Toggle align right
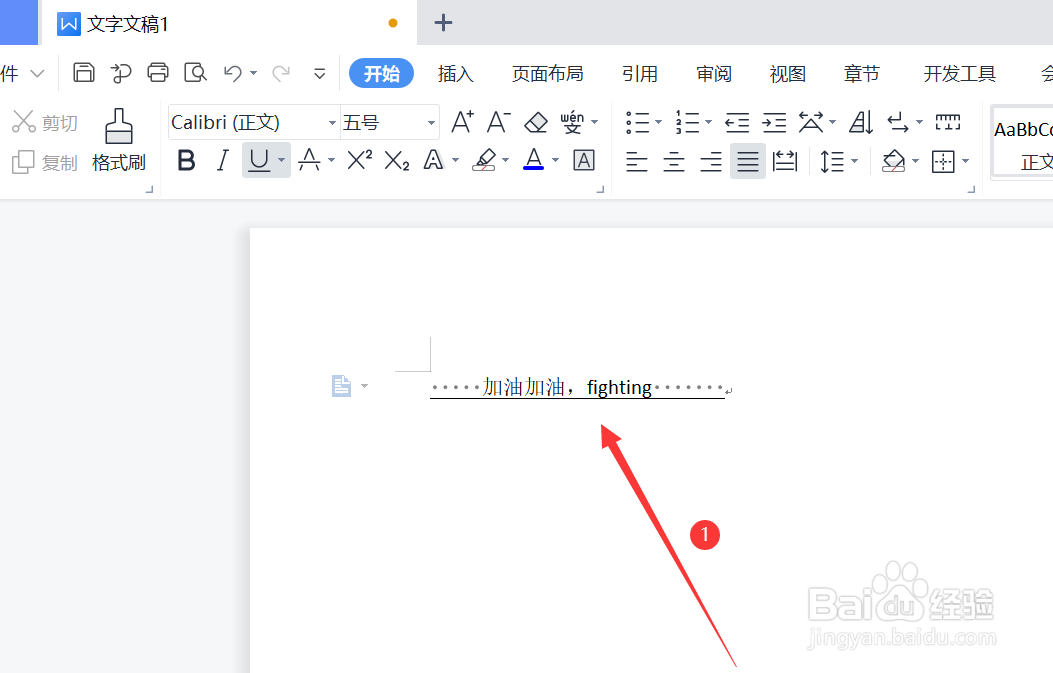 [x=711, y=161]
